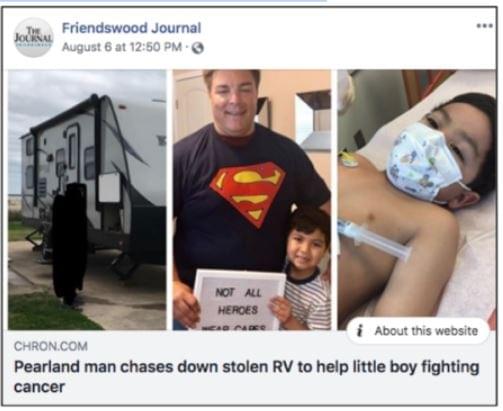Open the man in Superman shirt photo
Screen dimensions: 503x411
(252, 200)
